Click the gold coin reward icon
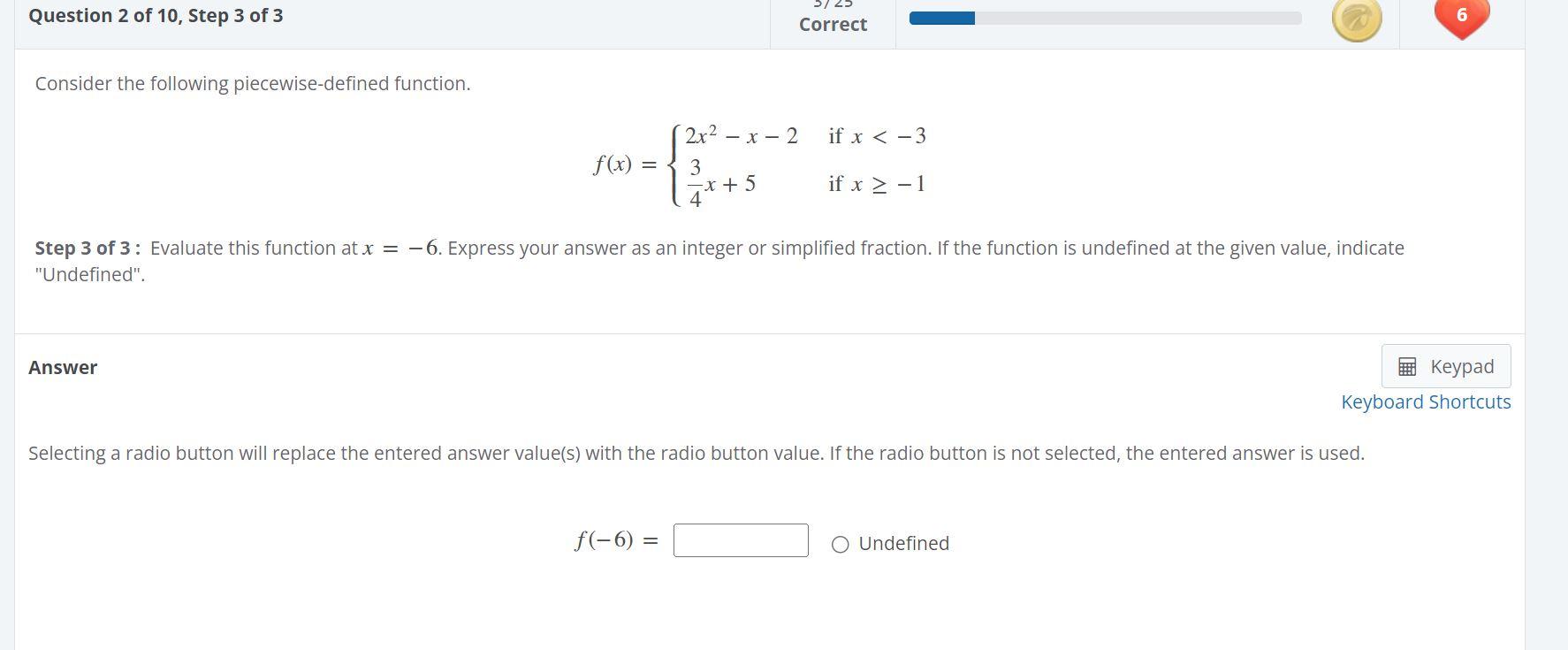1568x650 pixels. coord(1357,18)
